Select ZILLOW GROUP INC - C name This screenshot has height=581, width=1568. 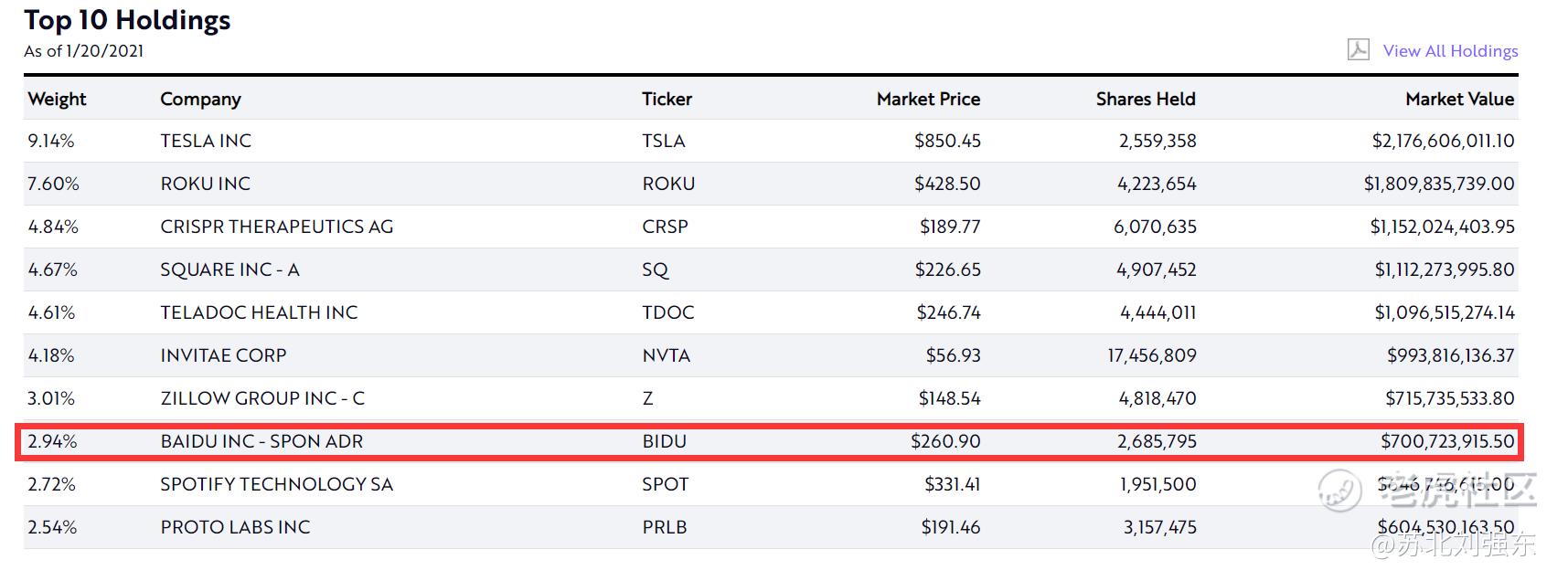pos(262,398)
